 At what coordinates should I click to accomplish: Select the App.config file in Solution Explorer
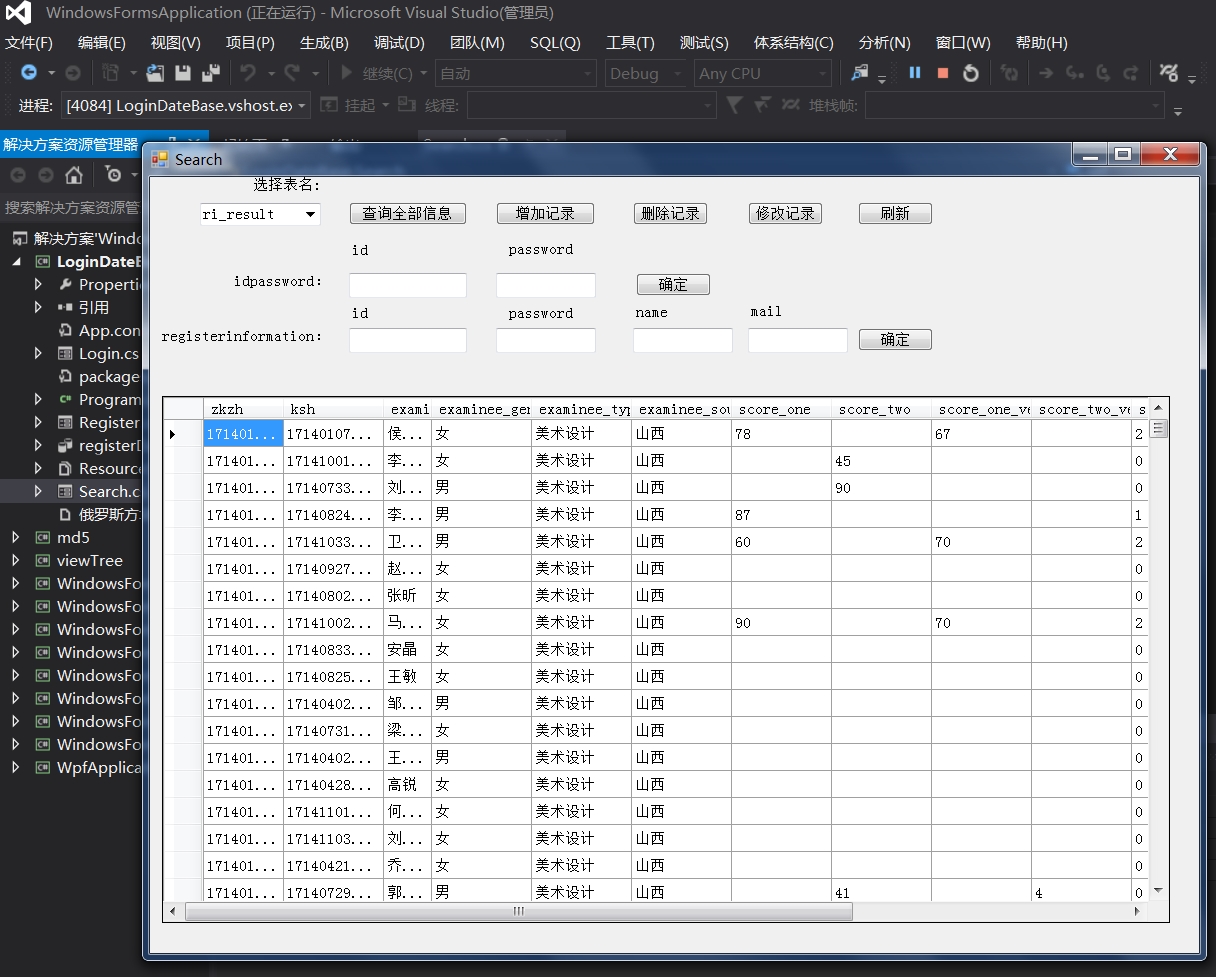tap(99, 330)
